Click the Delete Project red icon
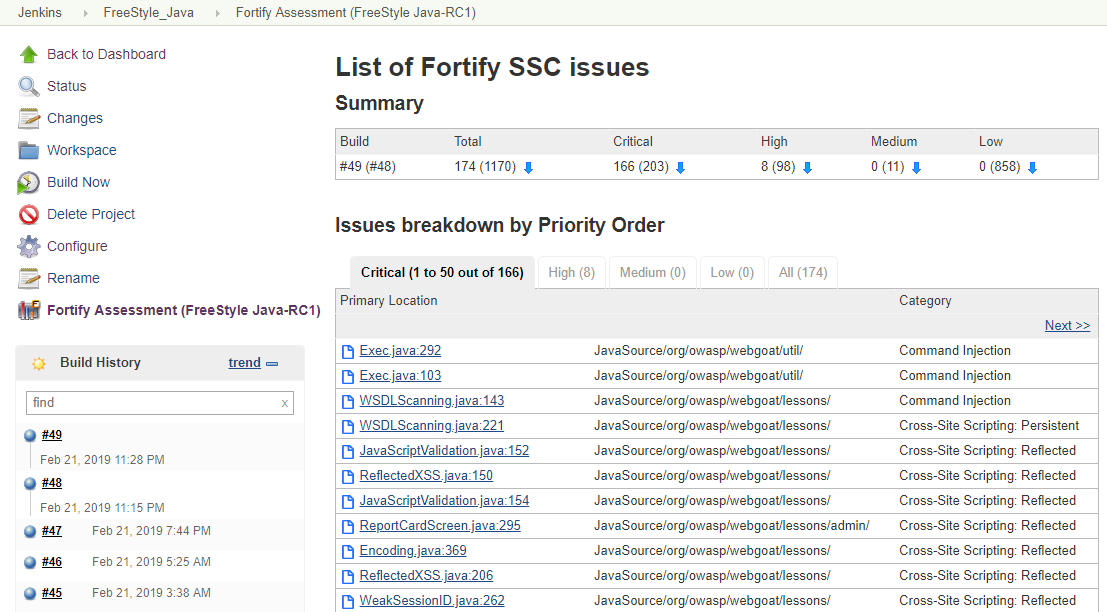This screenshot has width=1107, height=612. (x=29, y=214)
